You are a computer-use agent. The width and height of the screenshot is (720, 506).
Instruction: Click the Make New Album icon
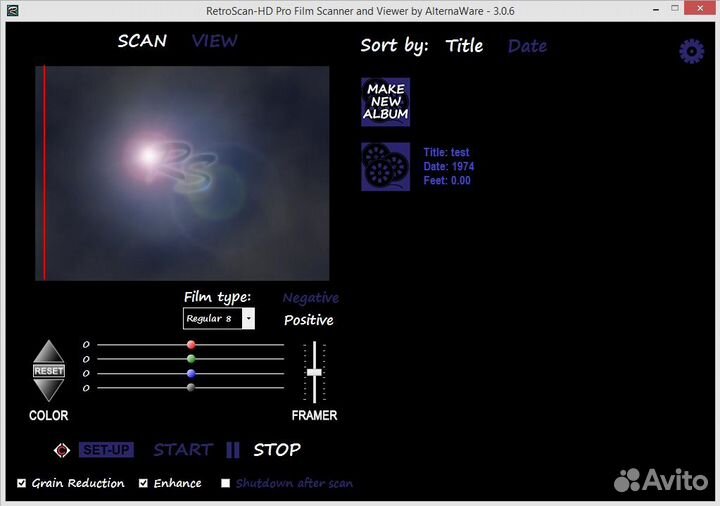tap(385, 102)
